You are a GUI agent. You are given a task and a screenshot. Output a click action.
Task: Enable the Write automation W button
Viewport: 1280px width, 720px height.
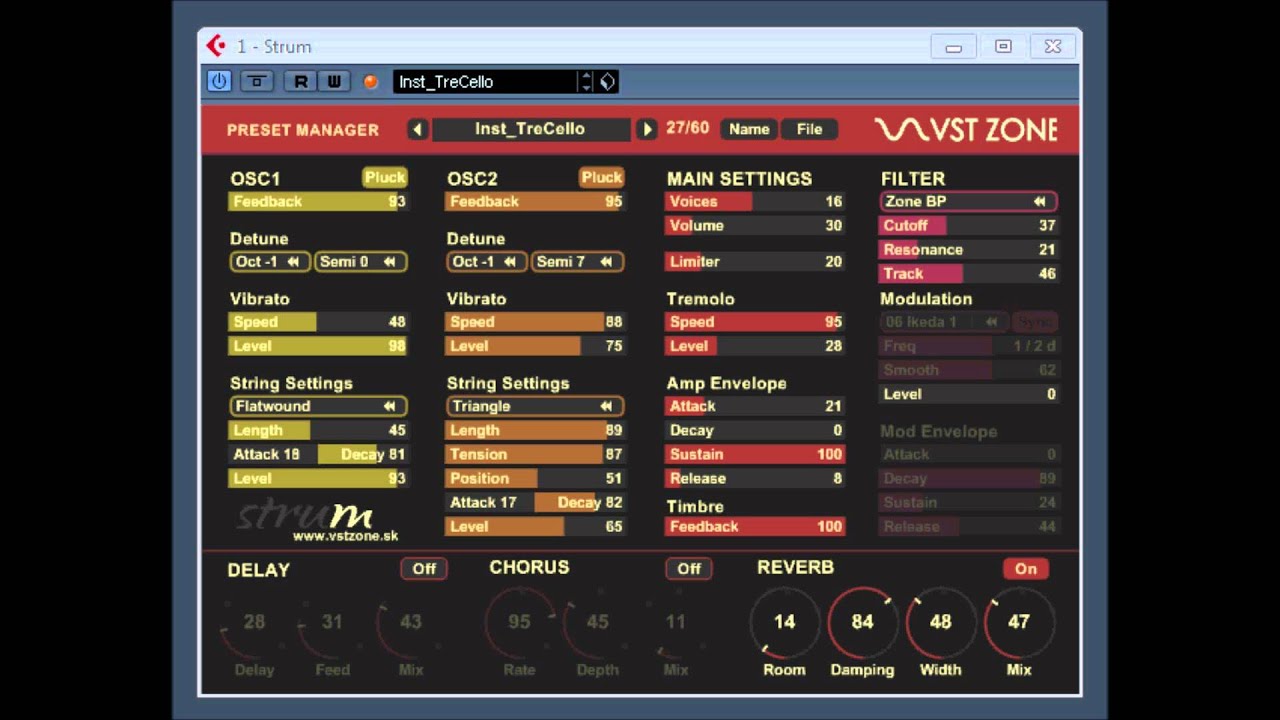tap(333, 82)
